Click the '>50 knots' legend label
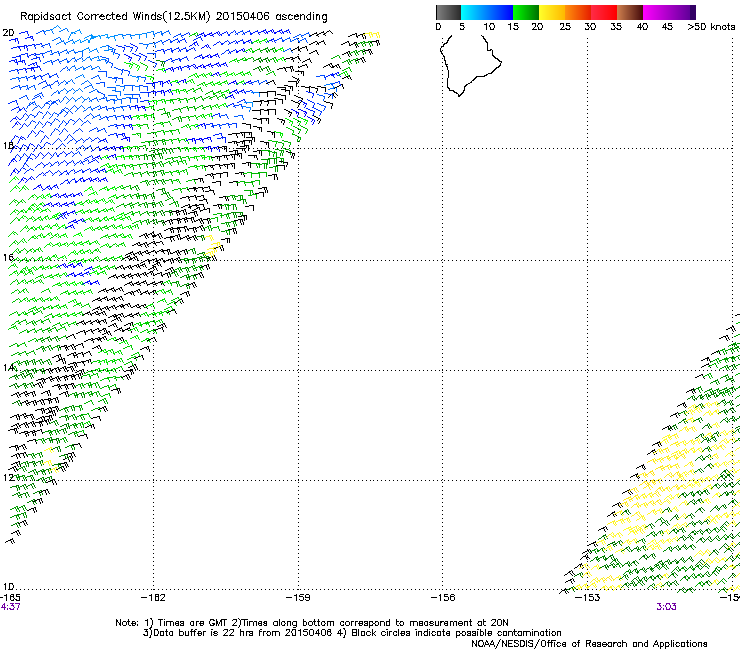The image size is (740, 650). coord(711,27)
